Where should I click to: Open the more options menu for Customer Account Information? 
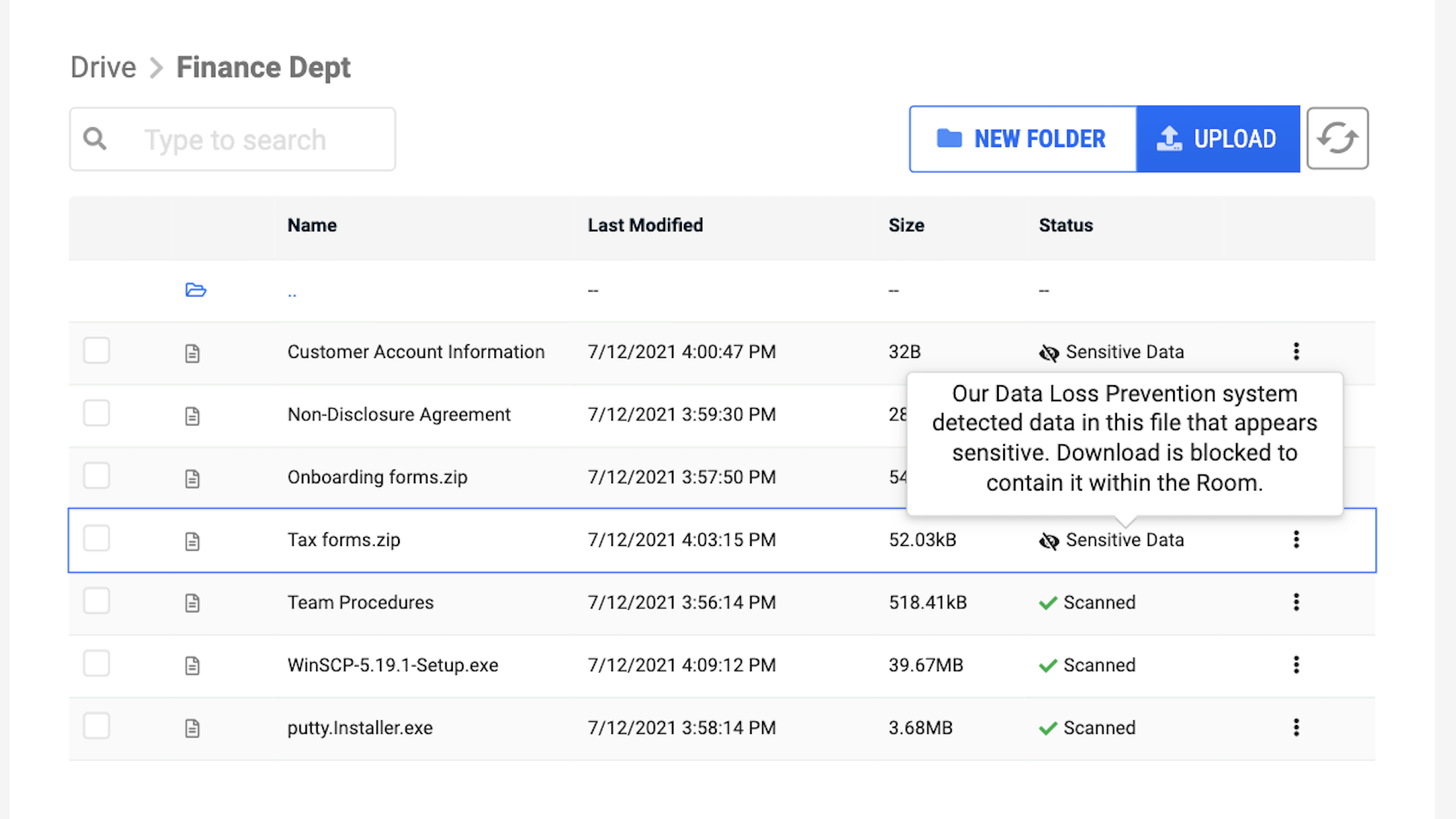pos(1296,351)
